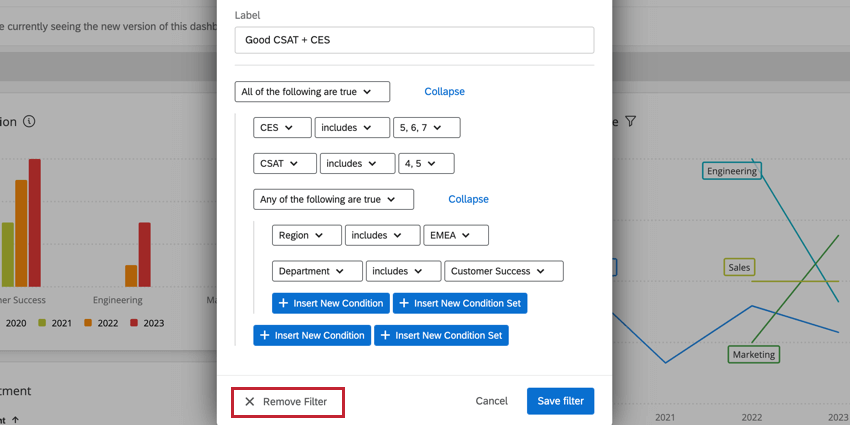
Task: Click the info icon beside the chart title
Action: click(29, 121)
